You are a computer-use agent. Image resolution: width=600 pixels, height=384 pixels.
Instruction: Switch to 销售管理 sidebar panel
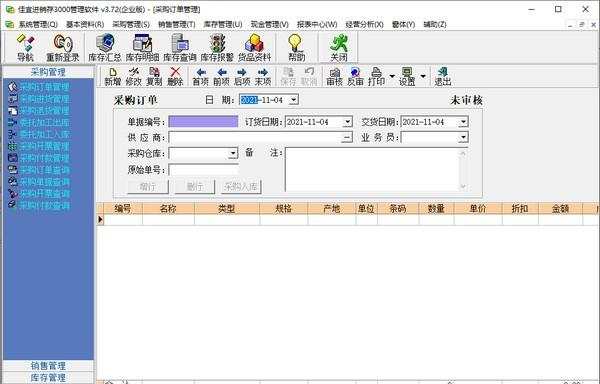[x=48, y=366]
